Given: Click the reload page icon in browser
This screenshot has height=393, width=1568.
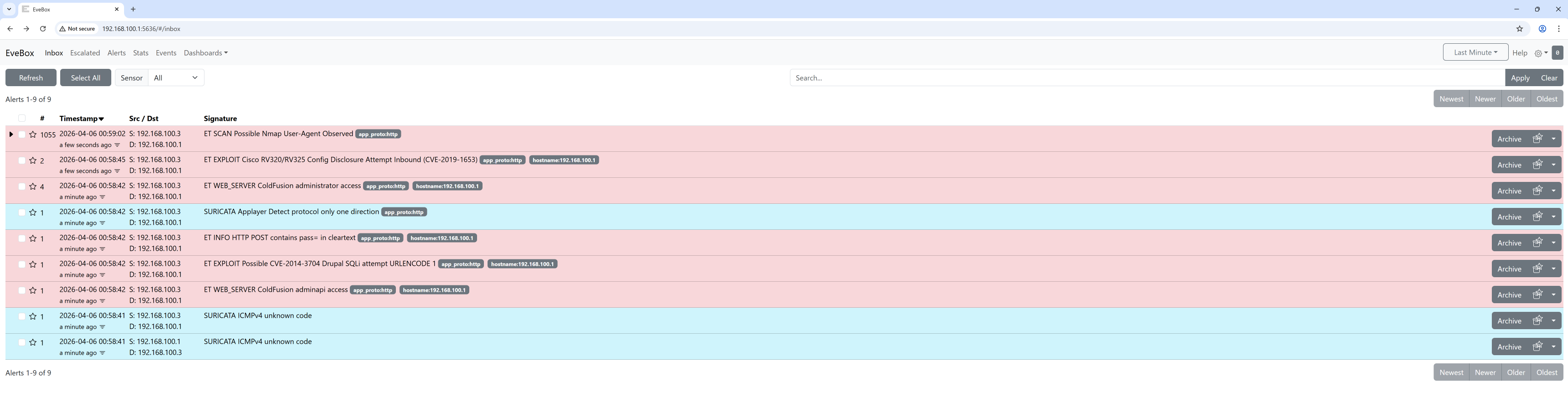Looking at the screenshot, I should (x=42, y=29).
